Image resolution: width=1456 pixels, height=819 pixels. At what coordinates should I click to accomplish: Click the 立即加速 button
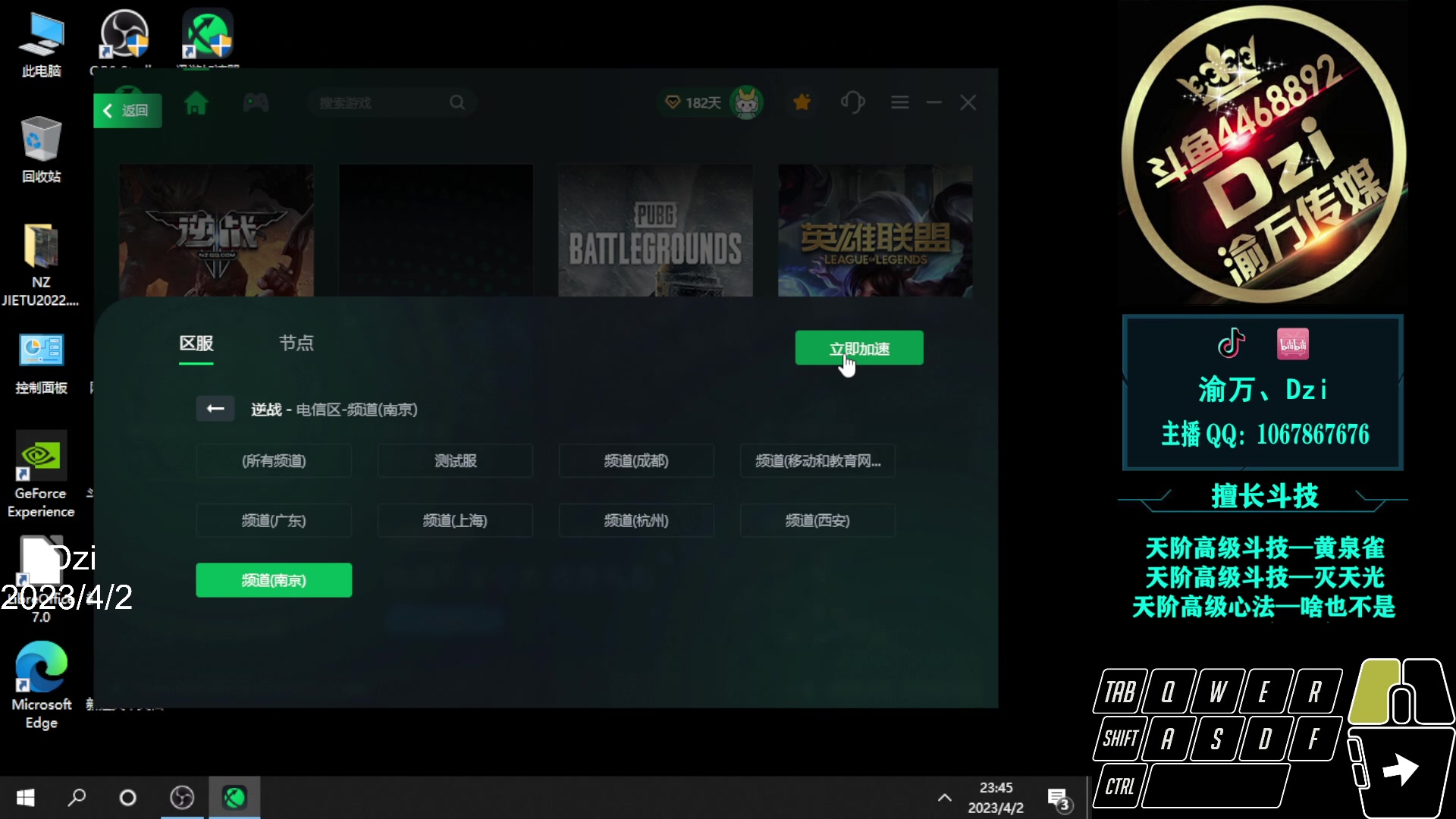coord(859,348)
